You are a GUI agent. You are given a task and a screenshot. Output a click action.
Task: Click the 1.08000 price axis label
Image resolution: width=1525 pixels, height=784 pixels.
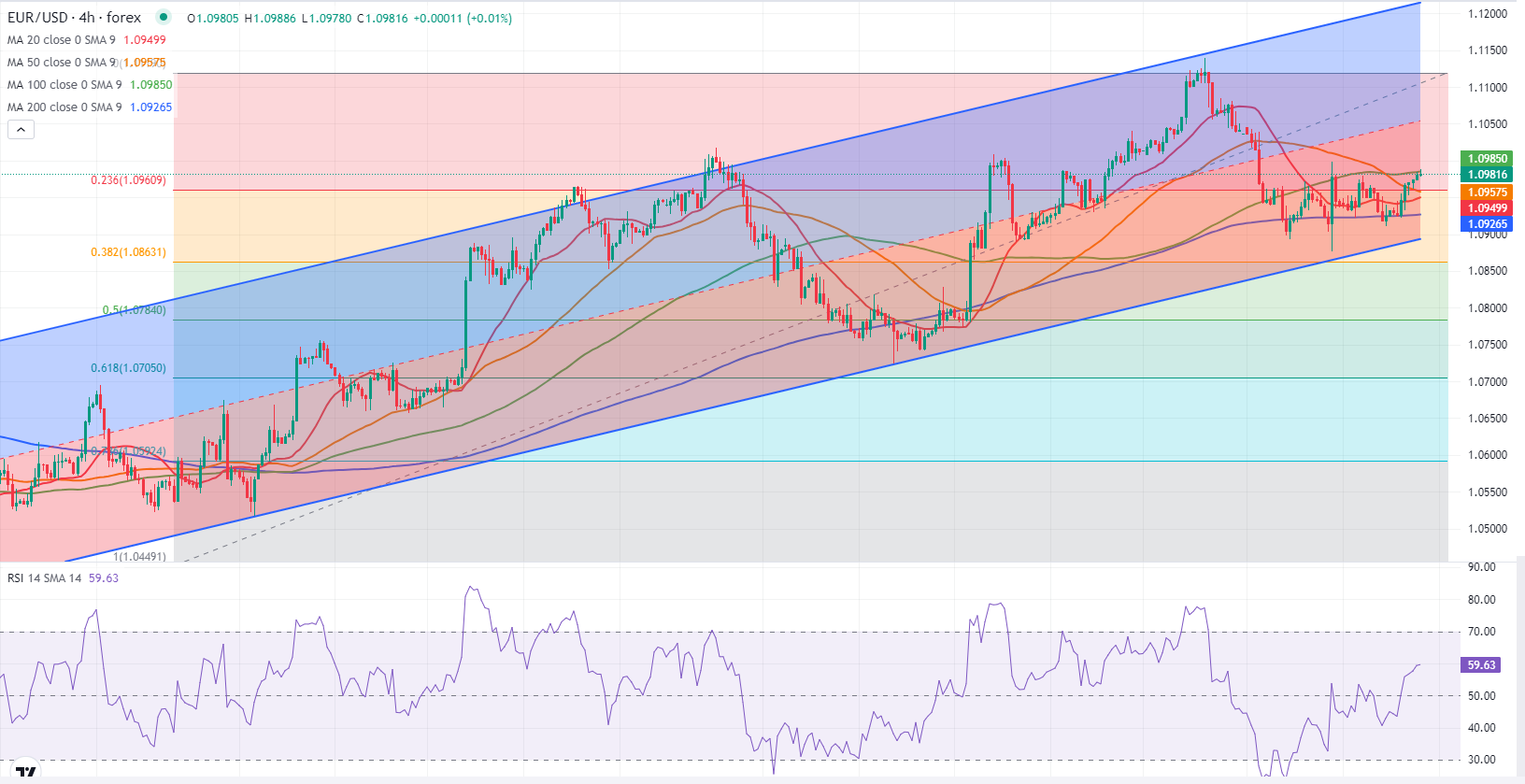[1487, 308]
